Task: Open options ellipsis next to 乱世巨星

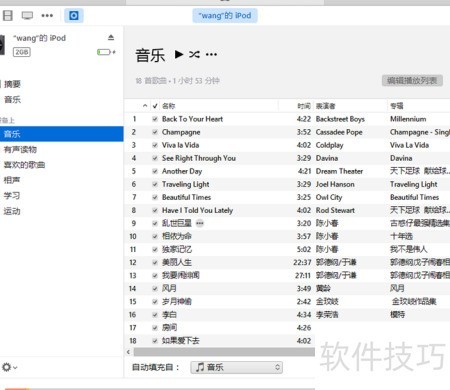Action: (x=200, y=223)
